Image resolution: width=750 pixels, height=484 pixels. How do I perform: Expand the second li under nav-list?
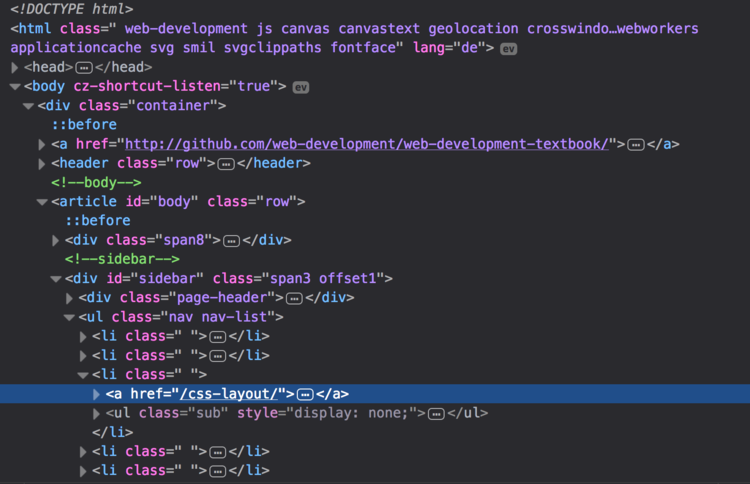pyautogui.click(x=83, y=356)
